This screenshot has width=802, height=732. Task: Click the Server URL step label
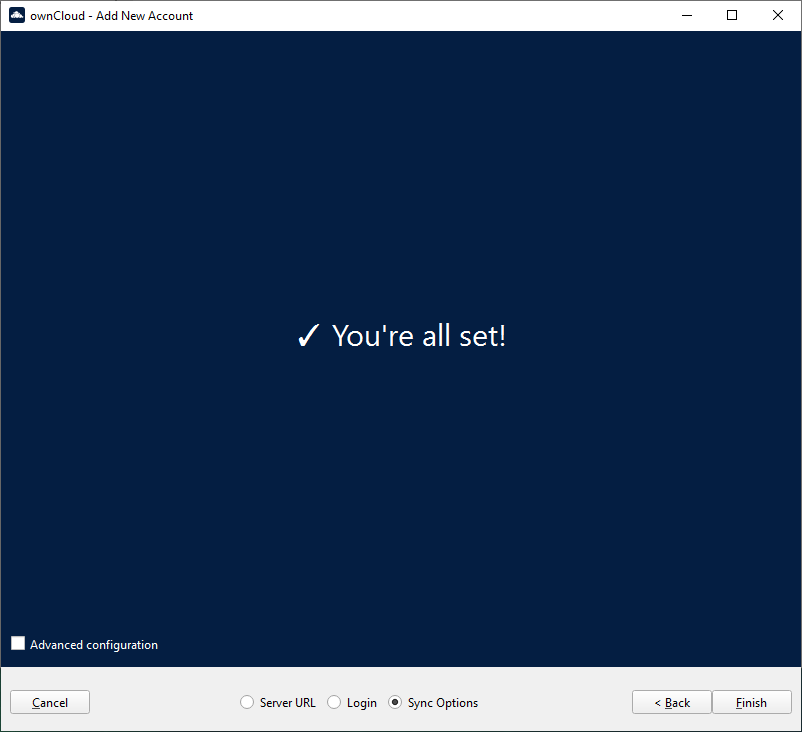pos(287,703)
